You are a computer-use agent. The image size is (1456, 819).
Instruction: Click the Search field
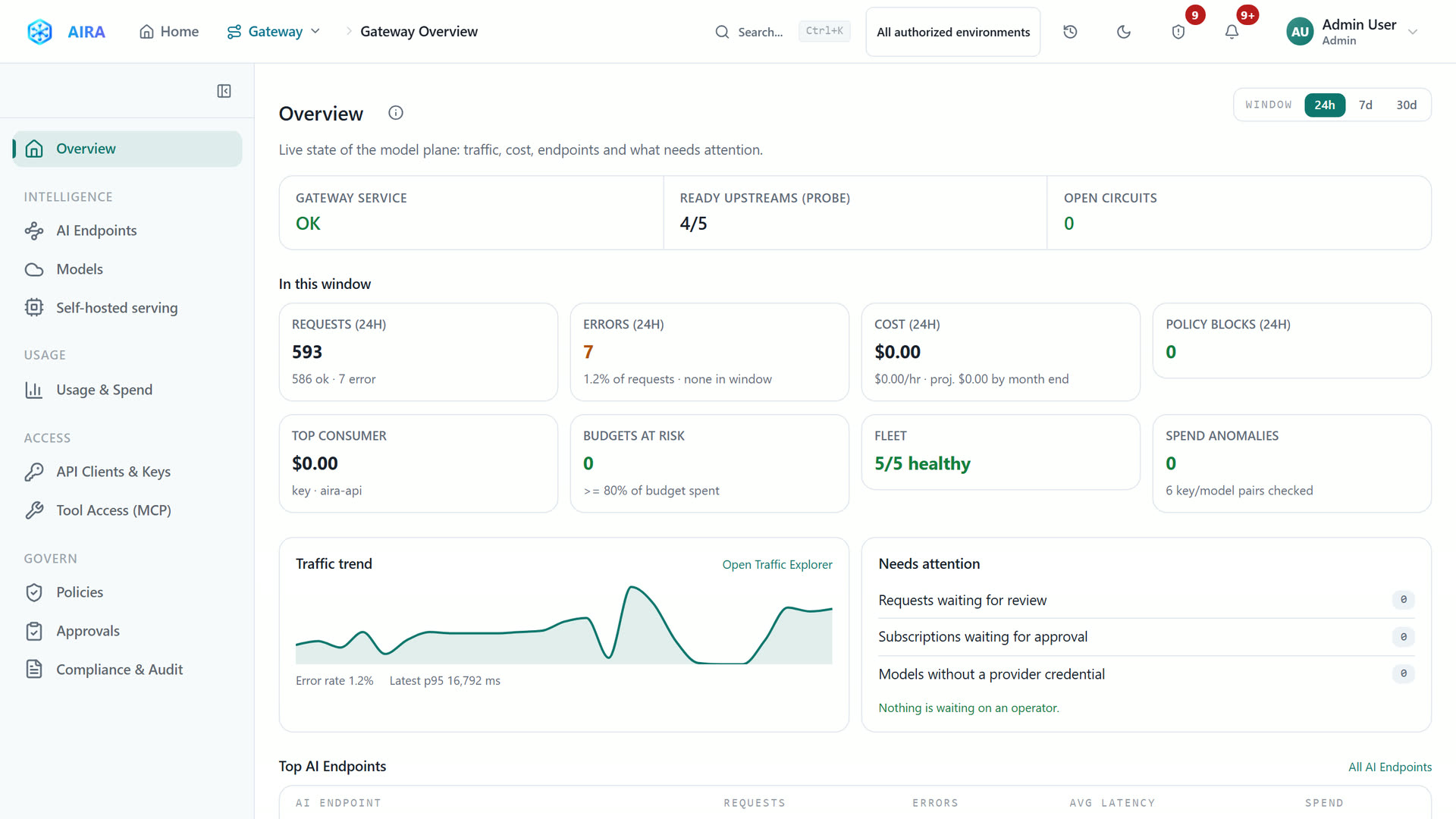[783, 32]
